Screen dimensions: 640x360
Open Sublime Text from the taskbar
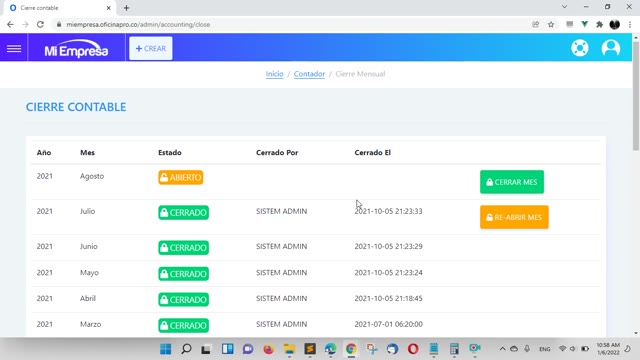click(x=310, y=349)
